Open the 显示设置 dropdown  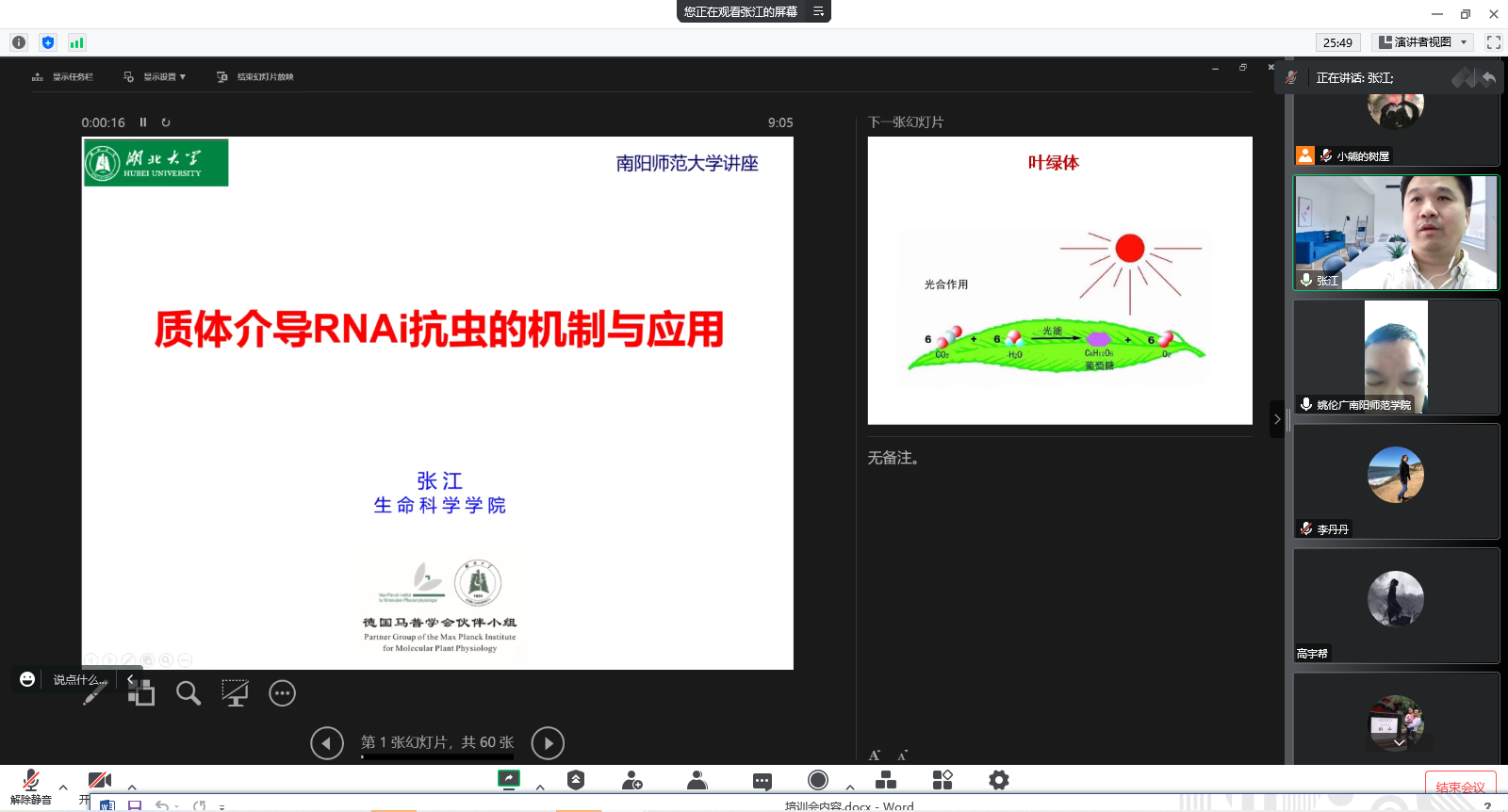coord(156,77)
